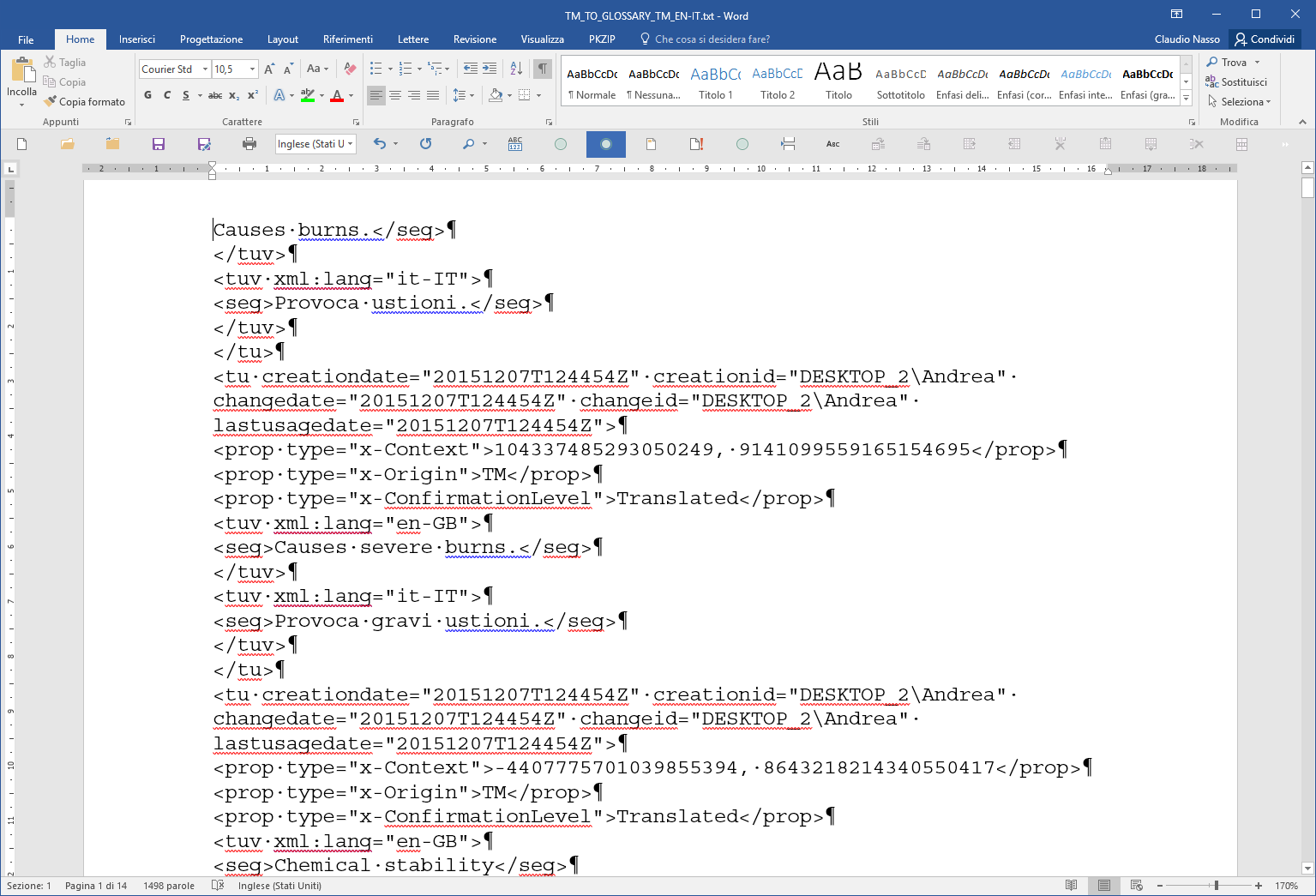Shrink font size with the smaller A icon

point(288,69)
